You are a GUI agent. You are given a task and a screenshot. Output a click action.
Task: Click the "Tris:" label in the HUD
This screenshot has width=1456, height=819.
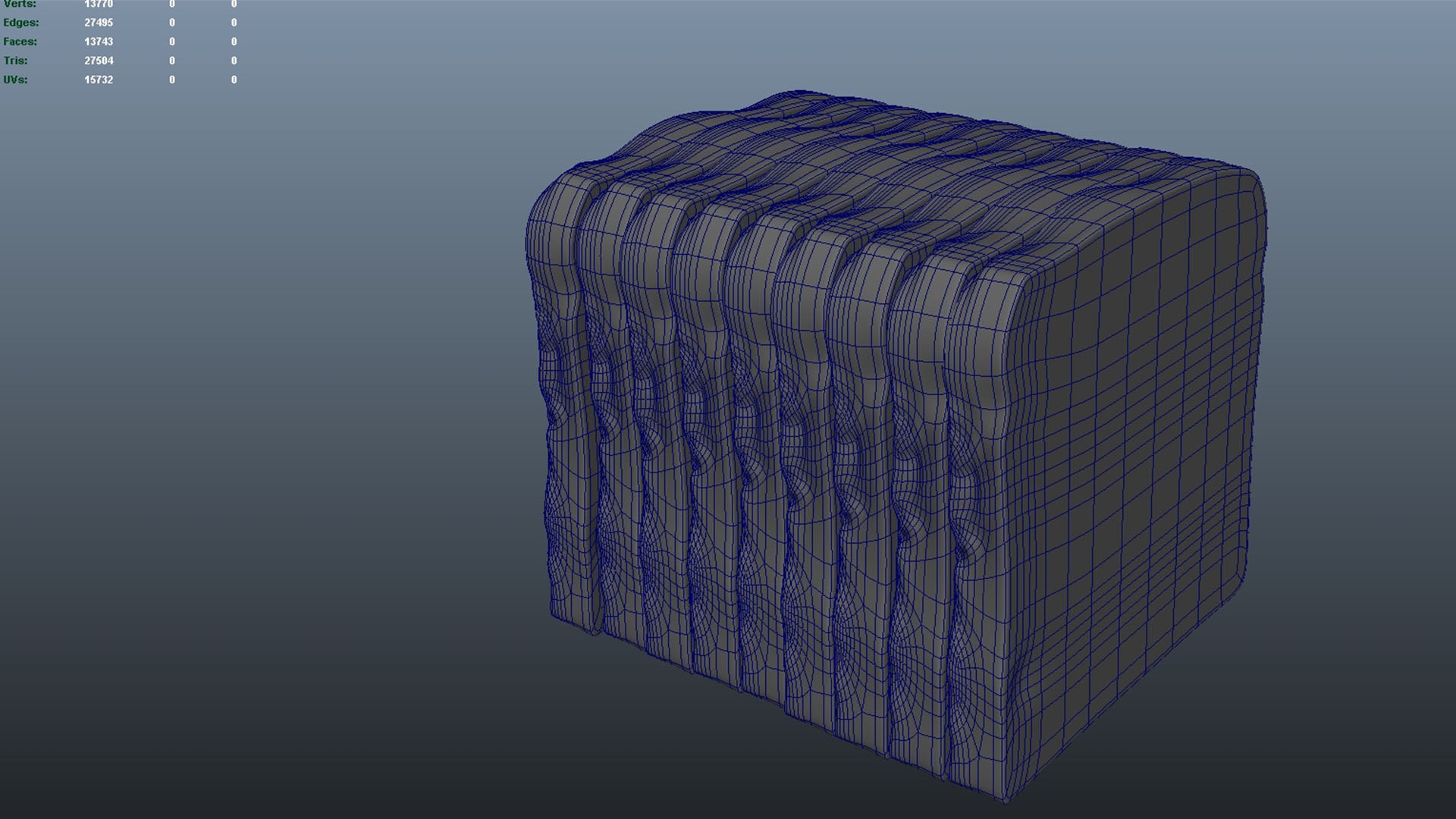(16, 61)
